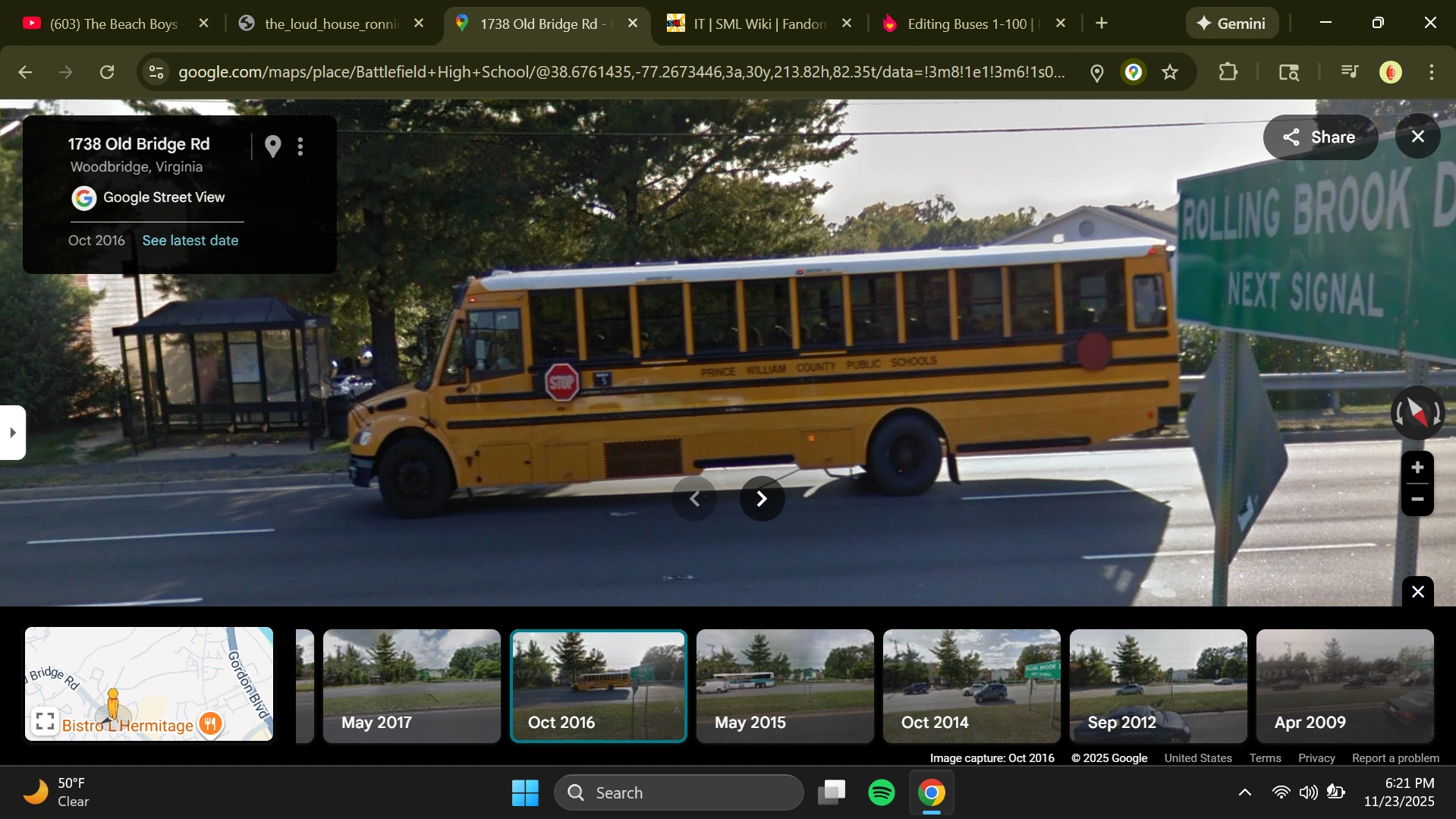Select the Oct 2014 imagery thumbnail

pyautogui.click(x=972, y=686)
